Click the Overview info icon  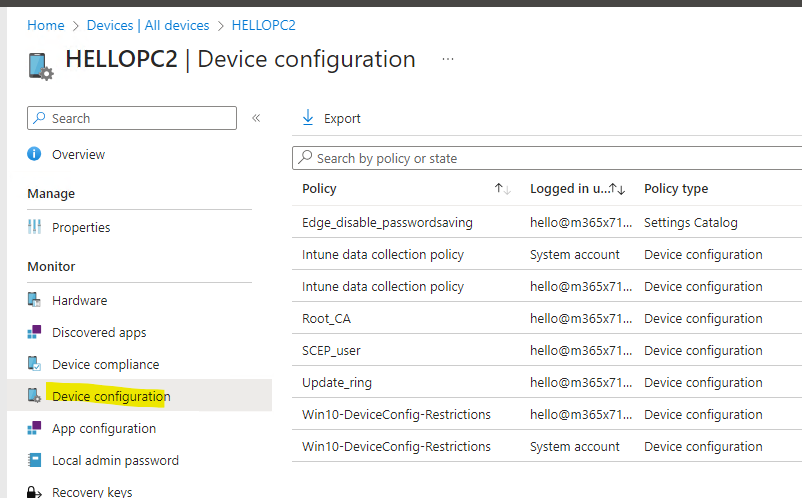[x=34, y=154]
